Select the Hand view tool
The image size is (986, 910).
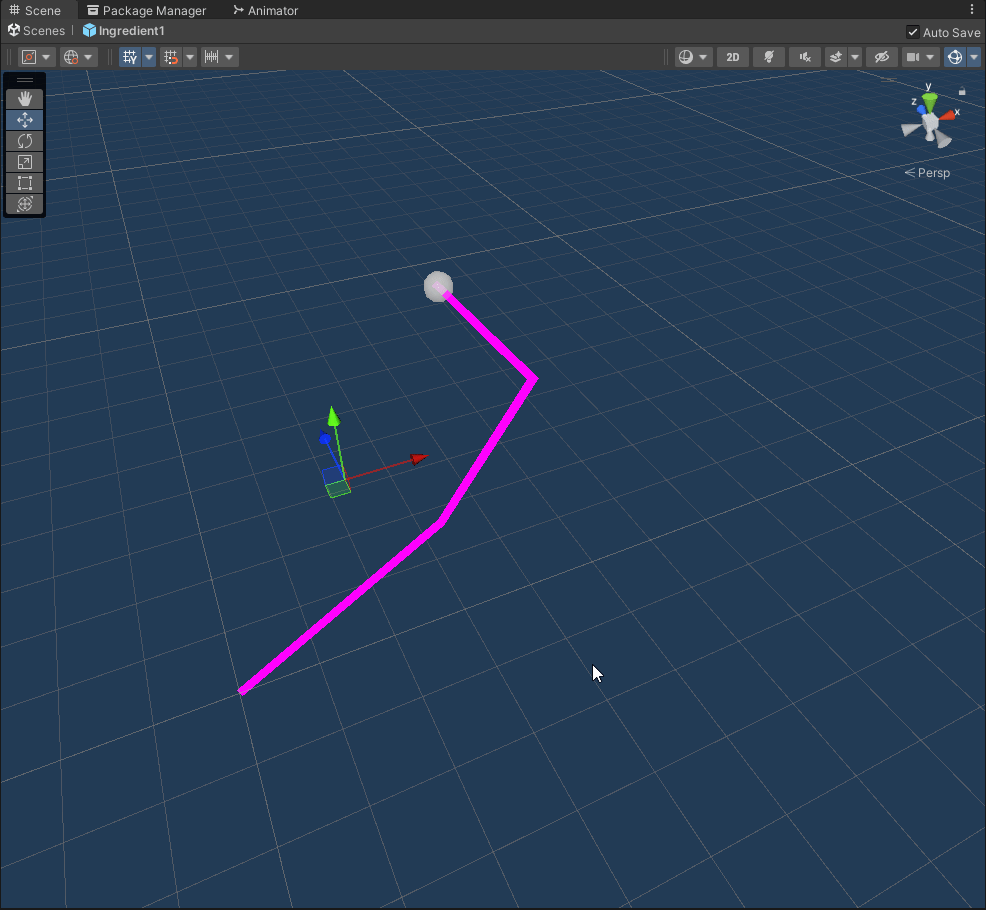(x=25, y=98)
